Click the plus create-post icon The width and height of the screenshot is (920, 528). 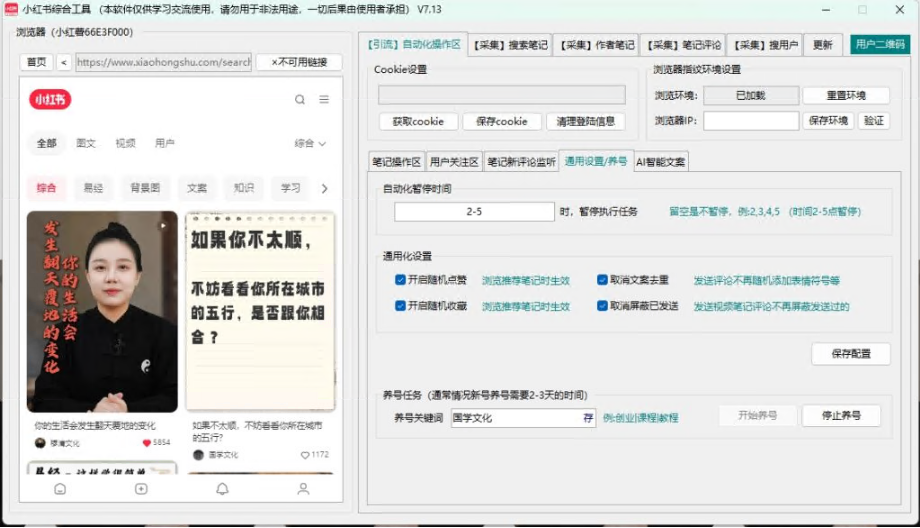click(141, 489)
